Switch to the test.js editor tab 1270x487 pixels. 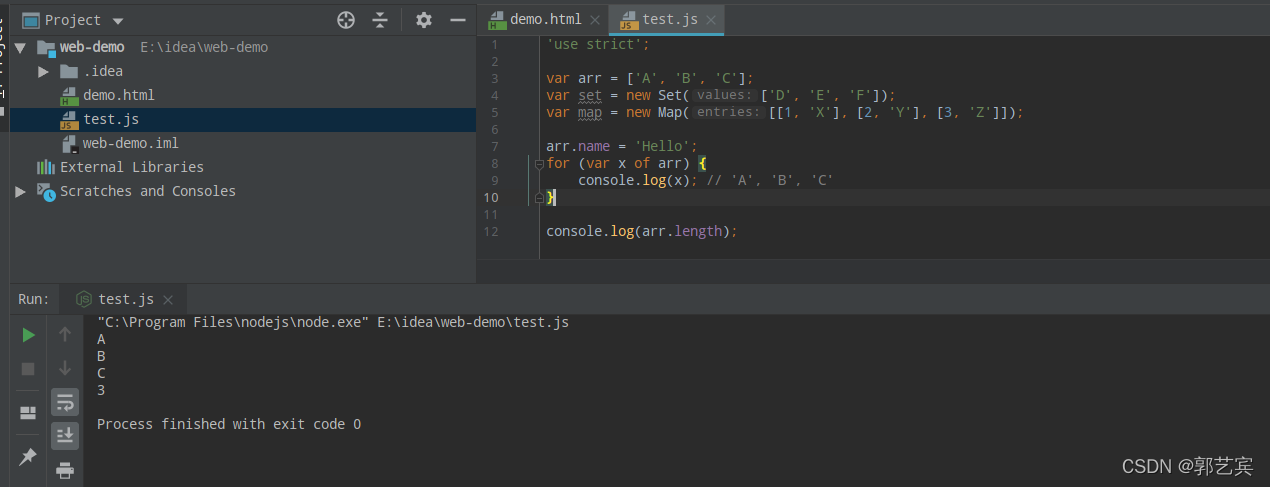pos(668,19)
